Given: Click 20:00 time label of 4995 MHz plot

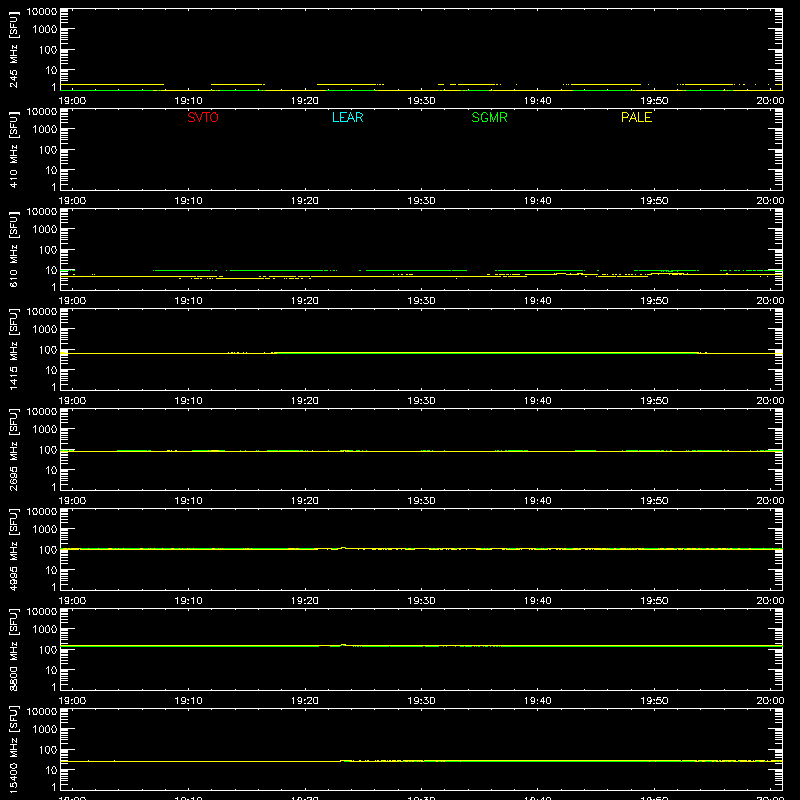Looking at the screenshot, I should coord(770,601).
